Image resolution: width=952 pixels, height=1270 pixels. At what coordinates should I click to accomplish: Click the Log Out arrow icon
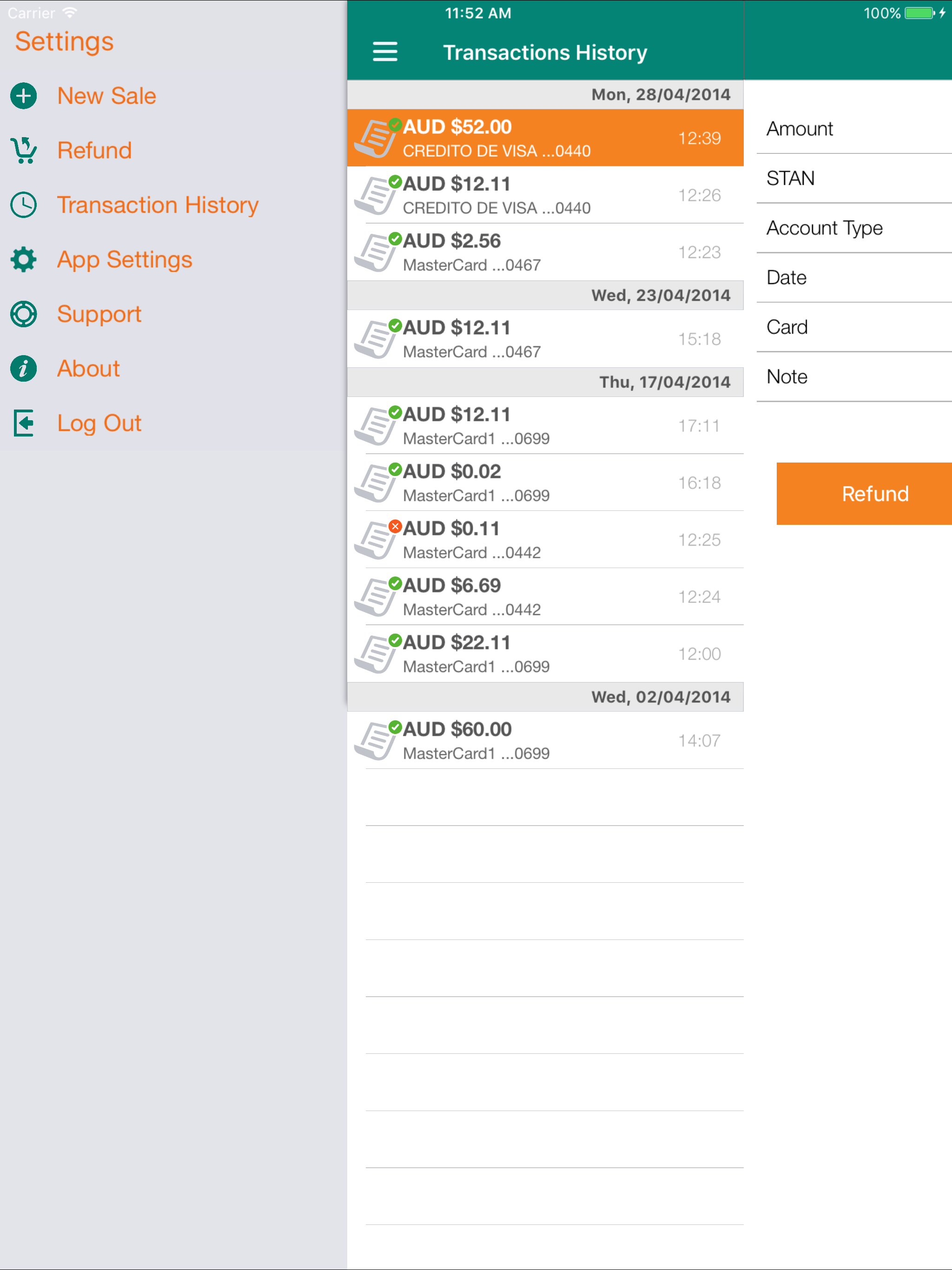click(x=24, y=423)
